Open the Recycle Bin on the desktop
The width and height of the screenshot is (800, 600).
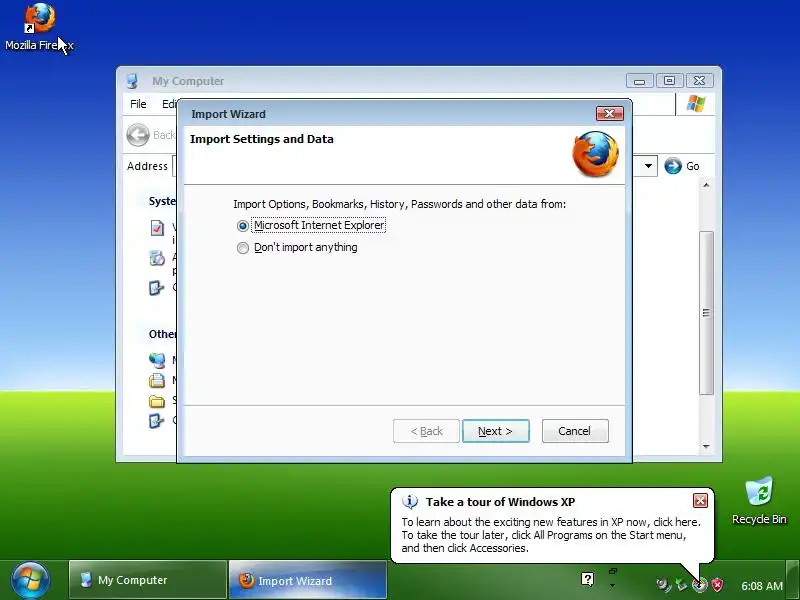pyautogui.click(x=759, y=501)
